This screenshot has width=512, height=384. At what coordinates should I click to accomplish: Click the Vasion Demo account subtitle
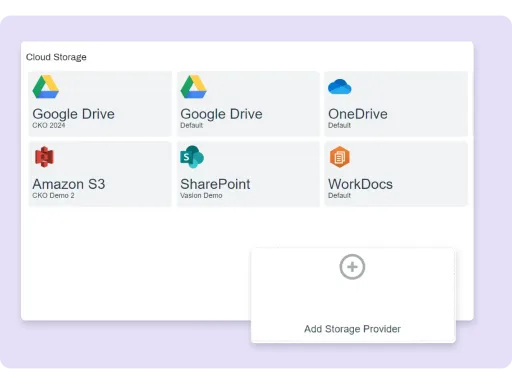tap(201, 195)
